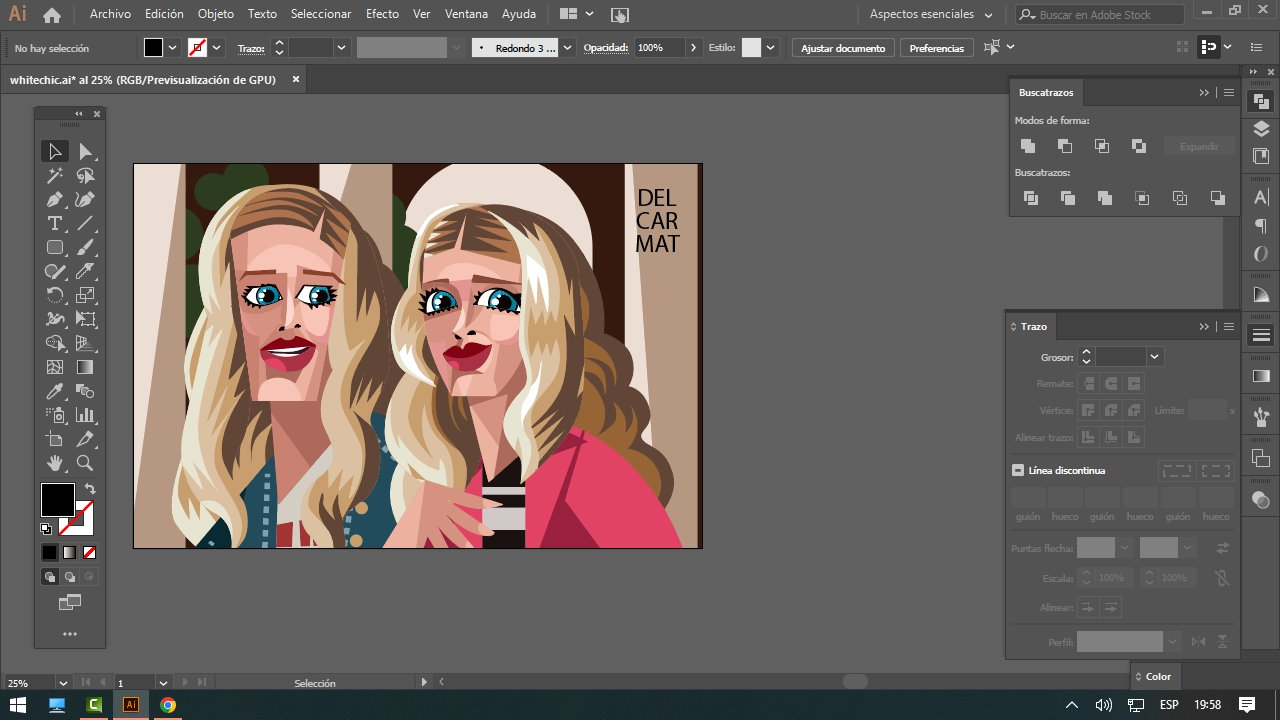Select the Curvature tool
Viewport: 1280px width, 720px height.
pyautogui.click(x=86, y=200)
